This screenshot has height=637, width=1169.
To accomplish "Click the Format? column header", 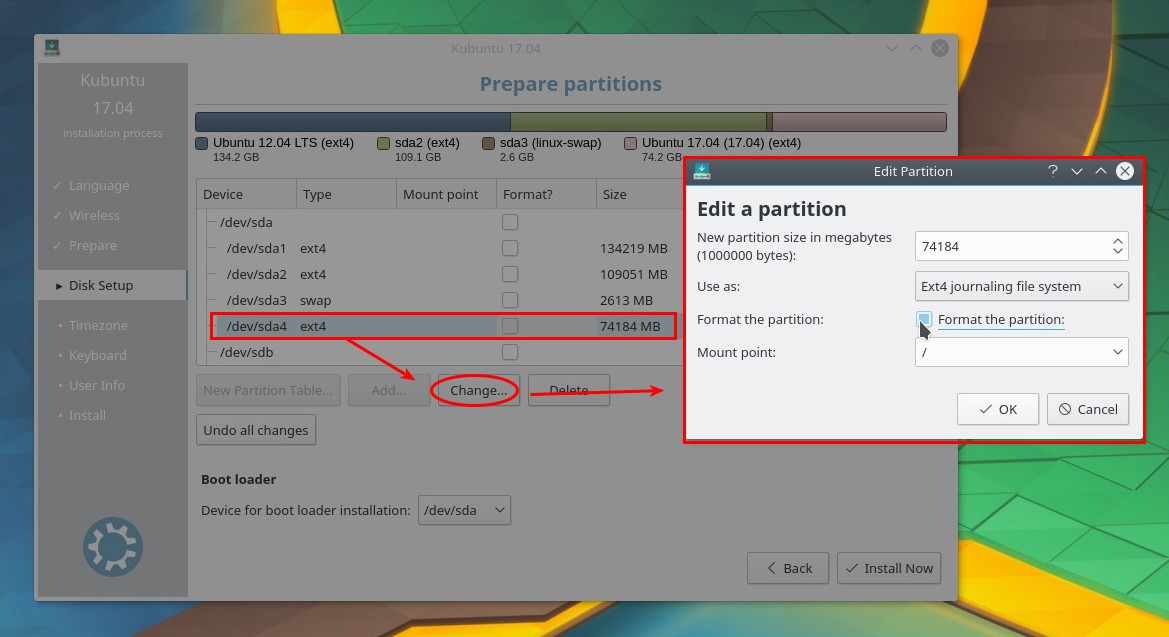I will click(546, 194).
